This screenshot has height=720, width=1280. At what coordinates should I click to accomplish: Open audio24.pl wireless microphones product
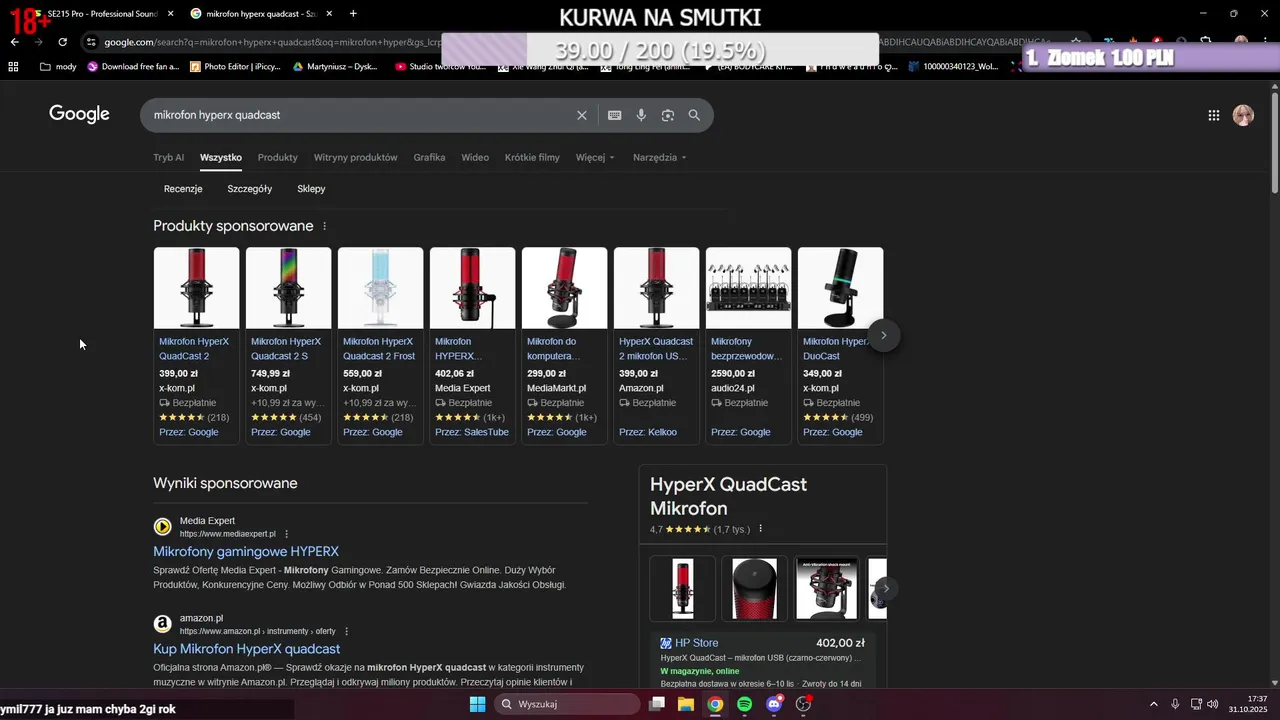(748, 345)
